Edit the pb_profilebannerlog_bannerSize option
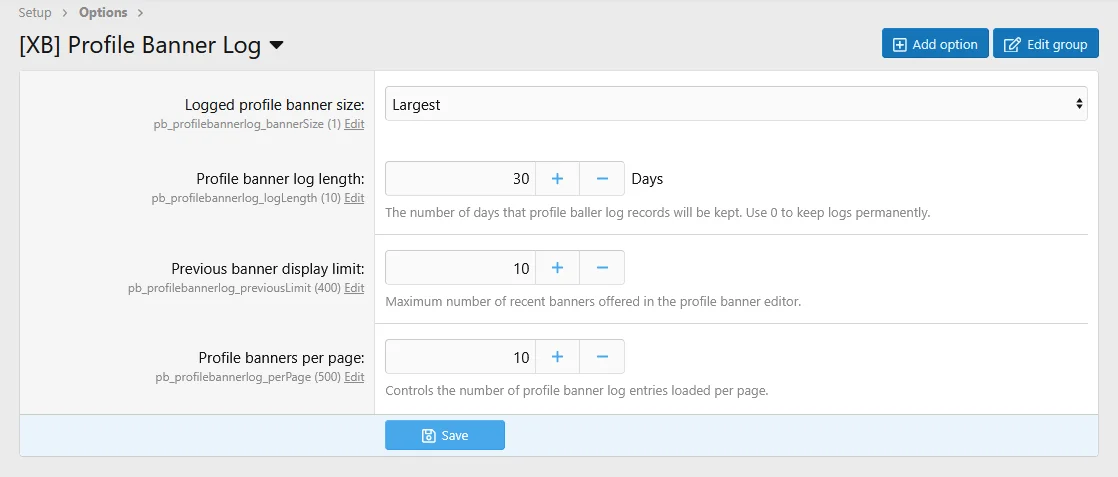Screen dimensions: 1118x477 pyautogui.click(x=354, y=124)
